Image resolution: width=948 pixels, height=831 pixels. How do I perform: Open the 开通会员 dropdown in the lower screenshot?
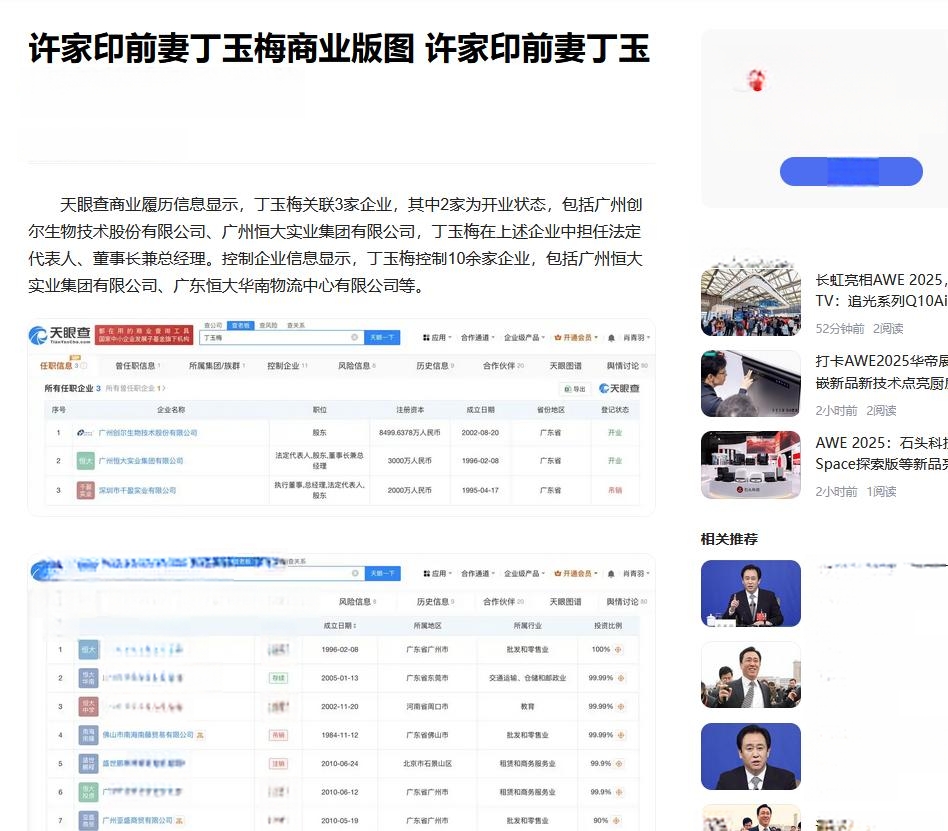(576, 573)
